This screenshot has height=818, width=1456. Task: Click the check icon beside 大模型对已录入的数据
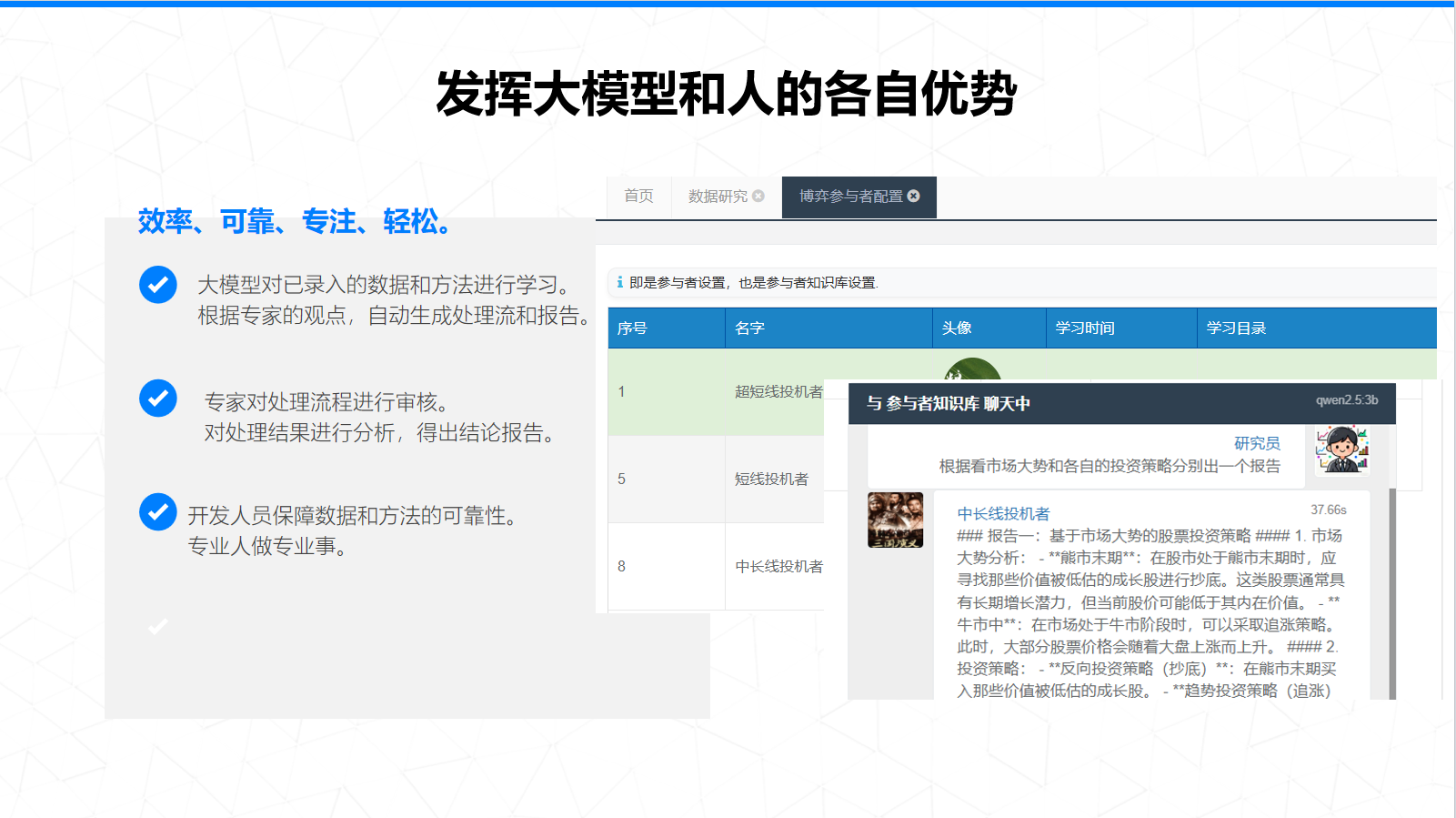pyautogui.click(x=158, y=285)
